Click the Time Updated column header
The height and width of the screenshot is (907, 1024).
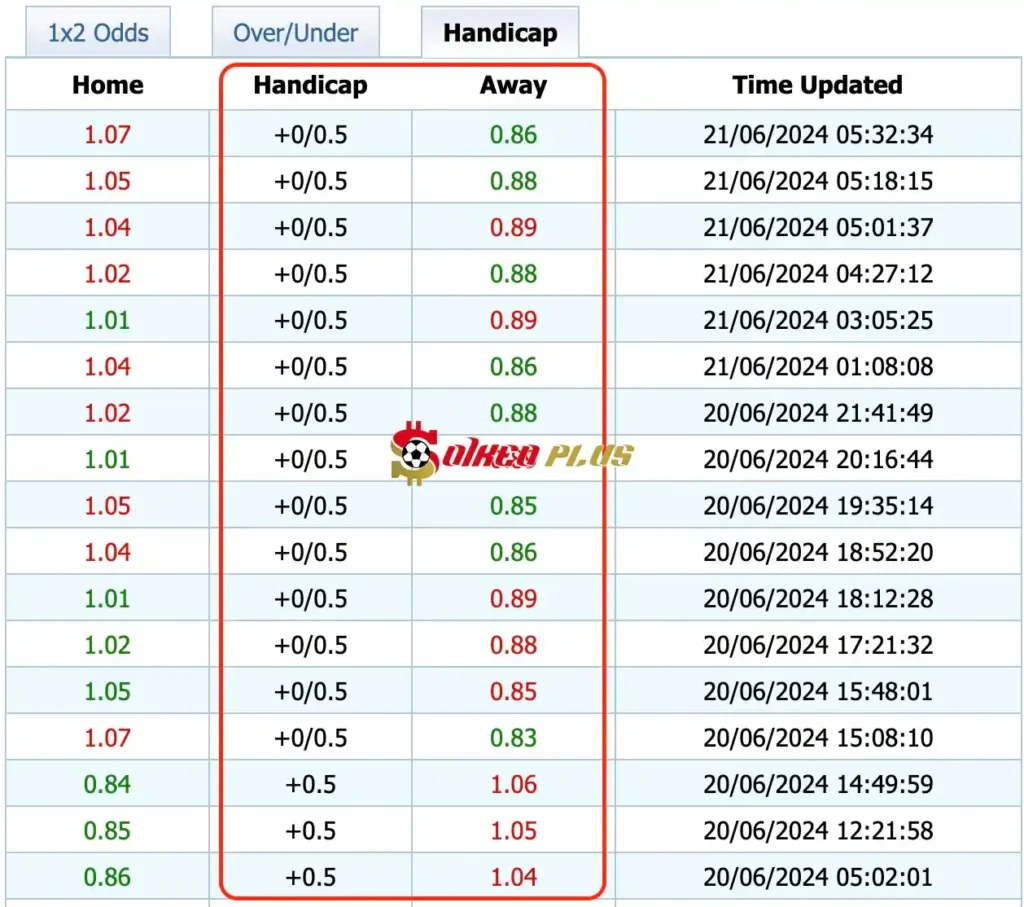click(x=817, y=86)
